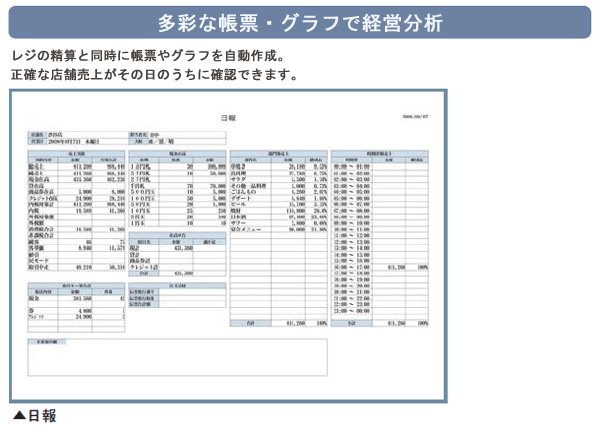Image resolution: width=600 pixels, height=434 pixels.
Task: Click the 日報 title inside the report
Action: (228, 118)
